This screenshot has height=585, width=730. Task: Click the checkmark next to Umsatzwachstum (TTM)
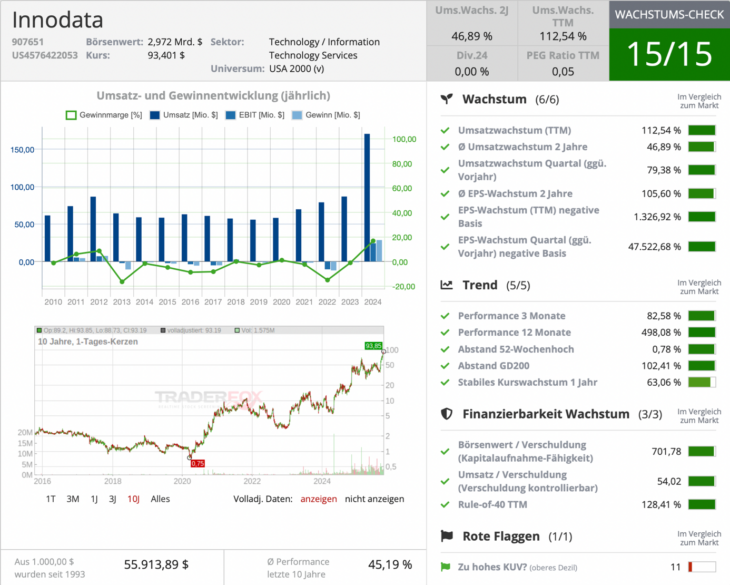tap(446, 130)
